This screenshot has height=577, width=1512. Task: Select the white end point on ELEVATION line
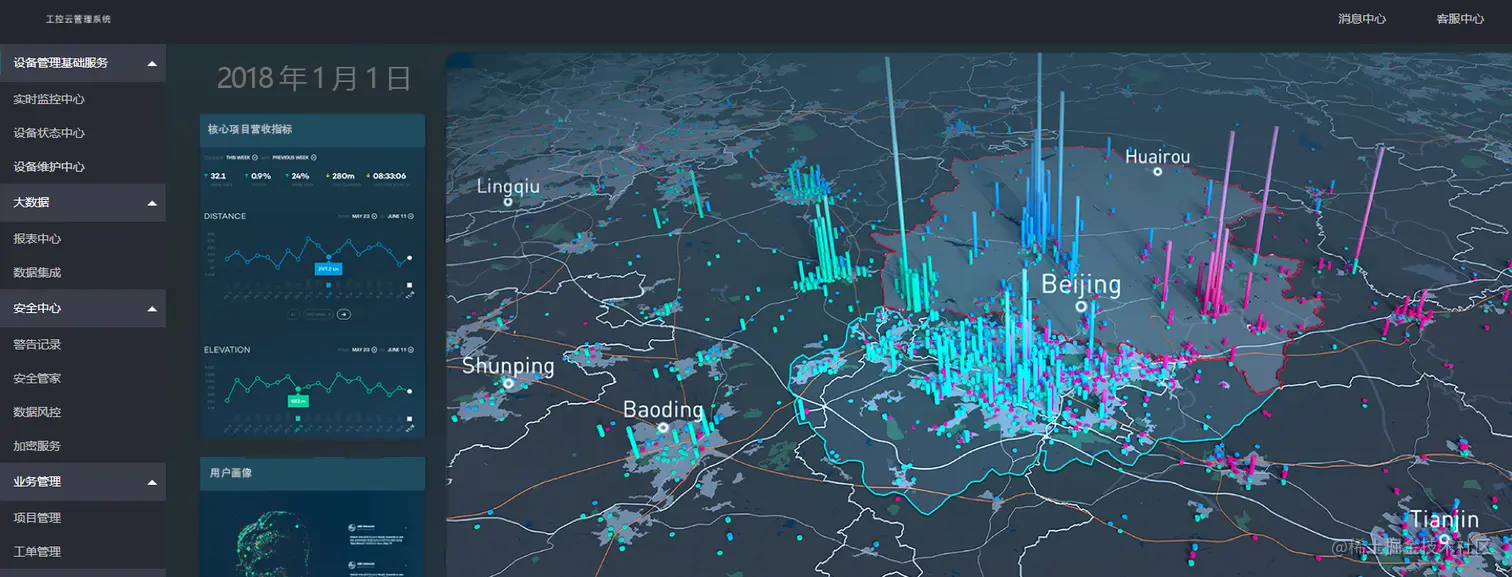(409, 391)
